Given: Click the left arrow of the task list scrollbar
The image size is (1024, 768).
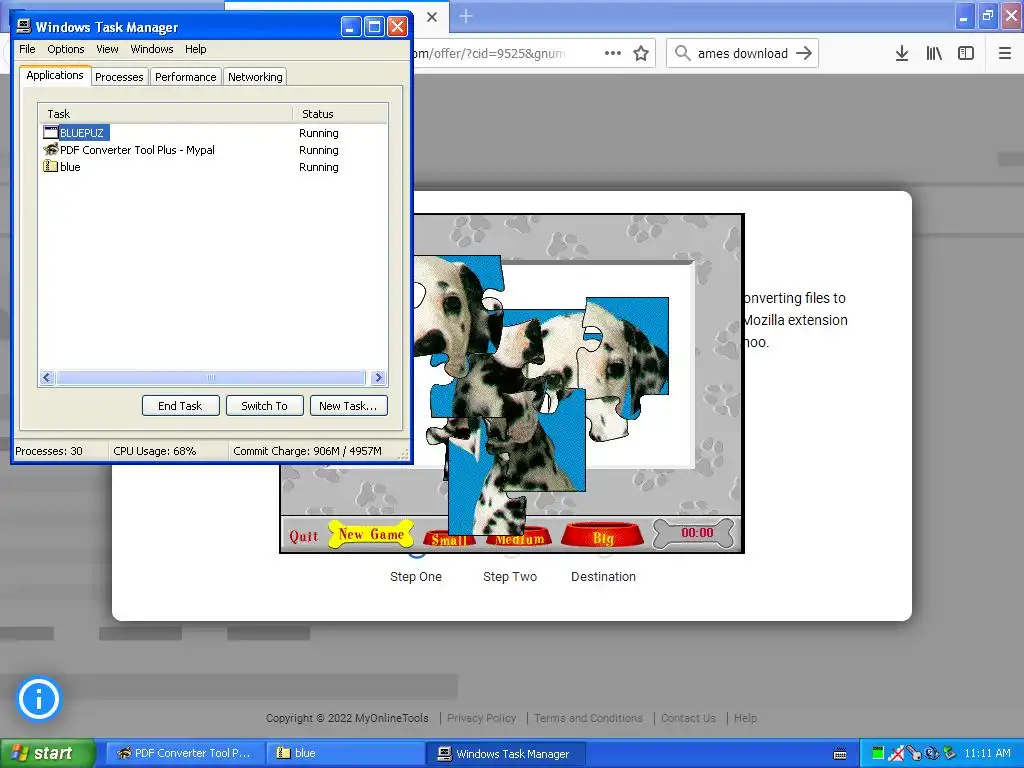Looking at the screenshot, I should [47, 377].
